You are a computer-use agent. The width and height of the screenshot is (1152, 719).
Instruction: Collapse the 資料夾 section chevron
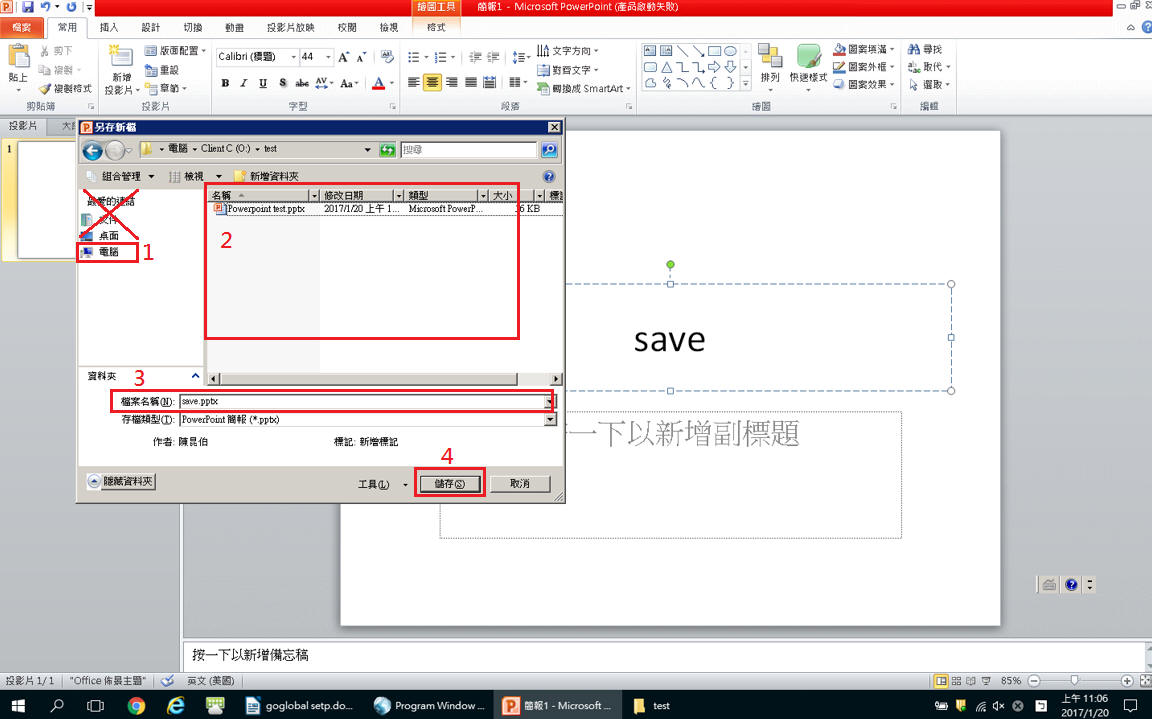point(195,377)
